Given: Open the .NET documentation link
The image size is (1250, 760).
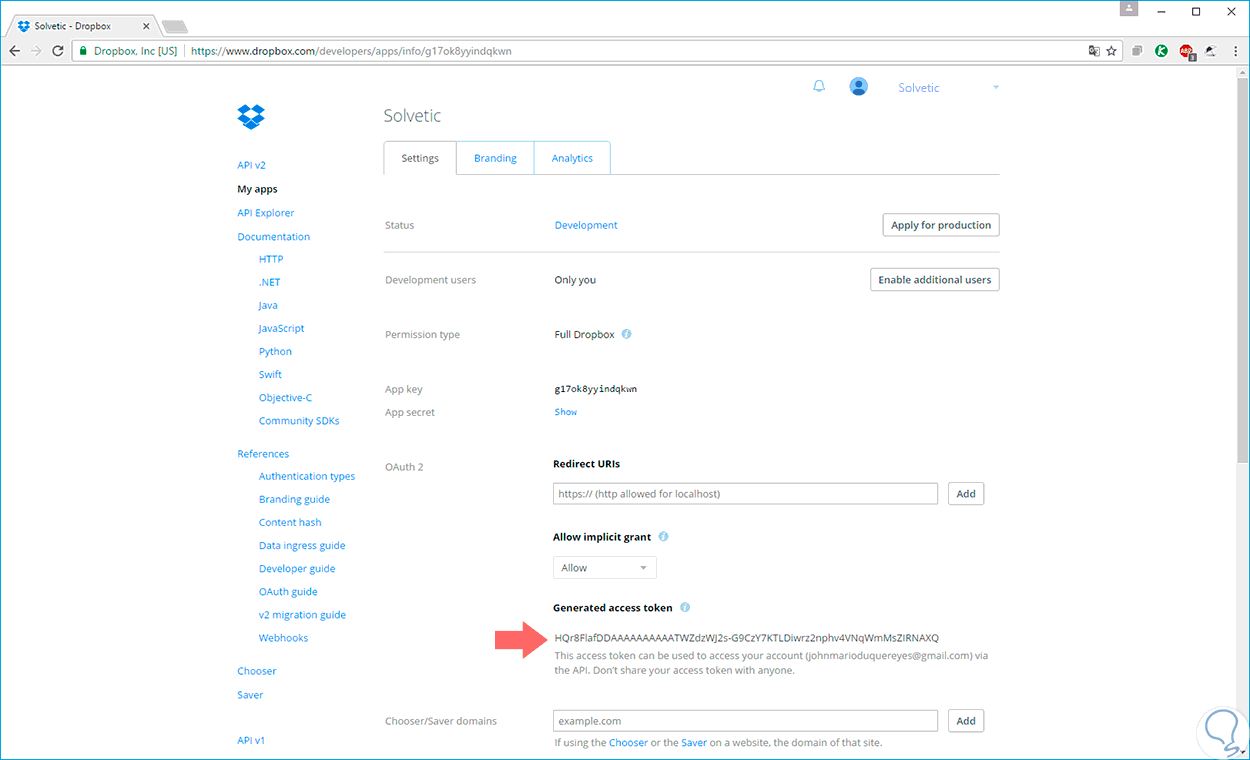Looking at the screenshot, I should [269, 282].
